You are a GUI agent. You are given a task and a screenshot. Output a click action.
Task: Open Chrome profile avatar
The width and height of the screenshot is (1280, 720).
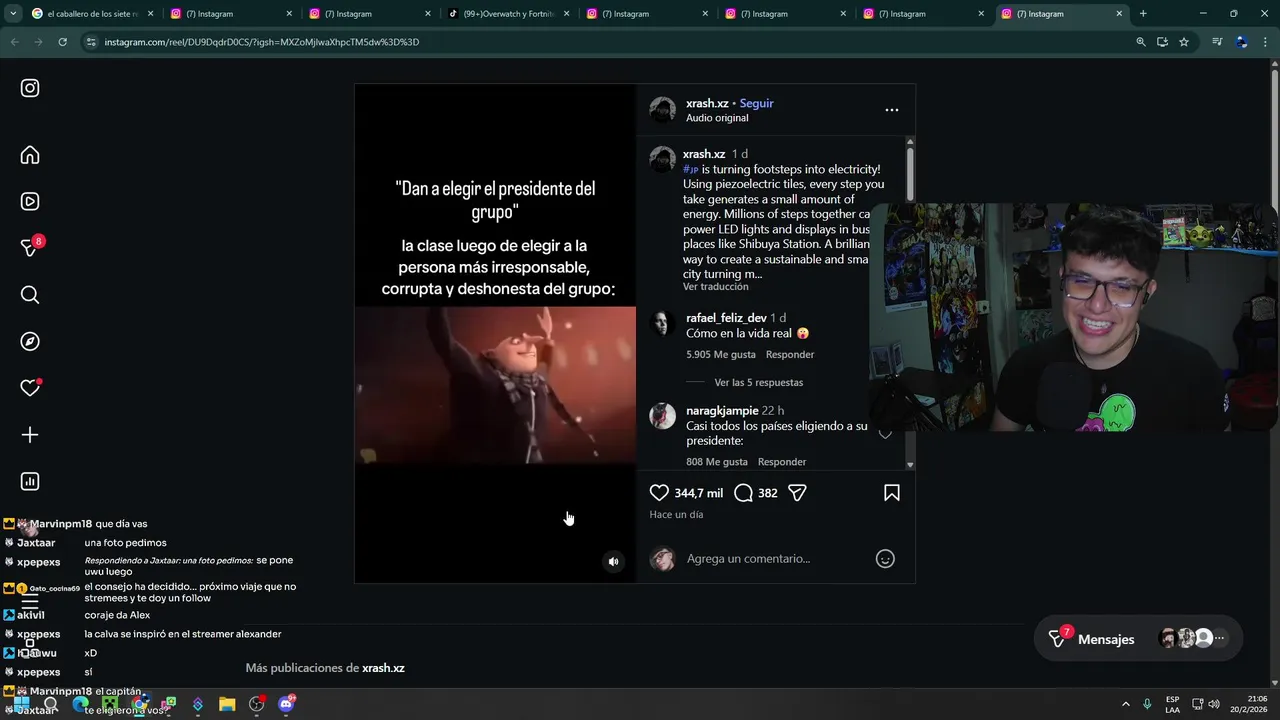[x=1242, y=42]
